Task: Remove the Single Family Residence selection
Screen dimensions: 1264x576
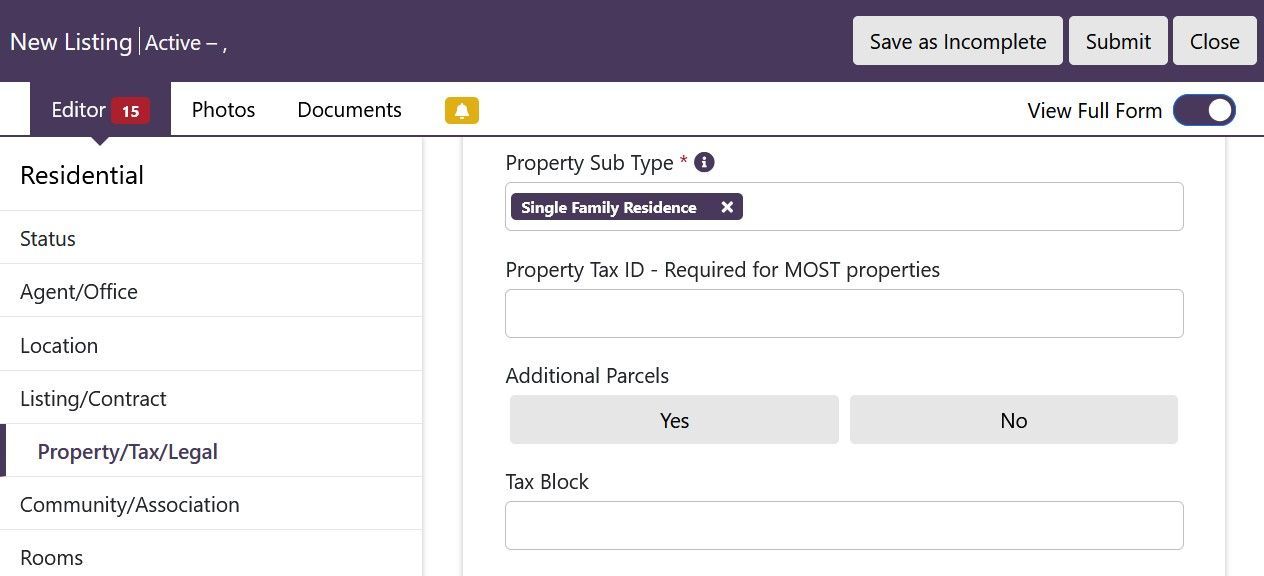Action: [727, 207]
